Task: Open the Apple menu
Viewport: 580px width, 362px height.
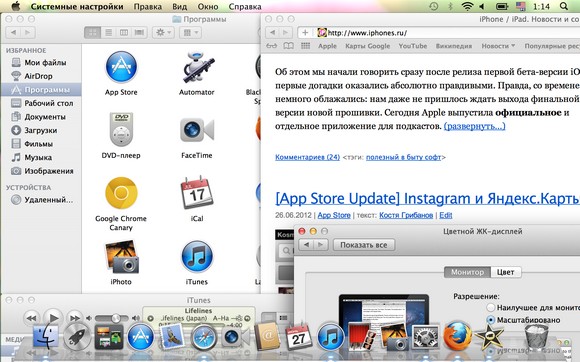Action: tap(16, 6)
